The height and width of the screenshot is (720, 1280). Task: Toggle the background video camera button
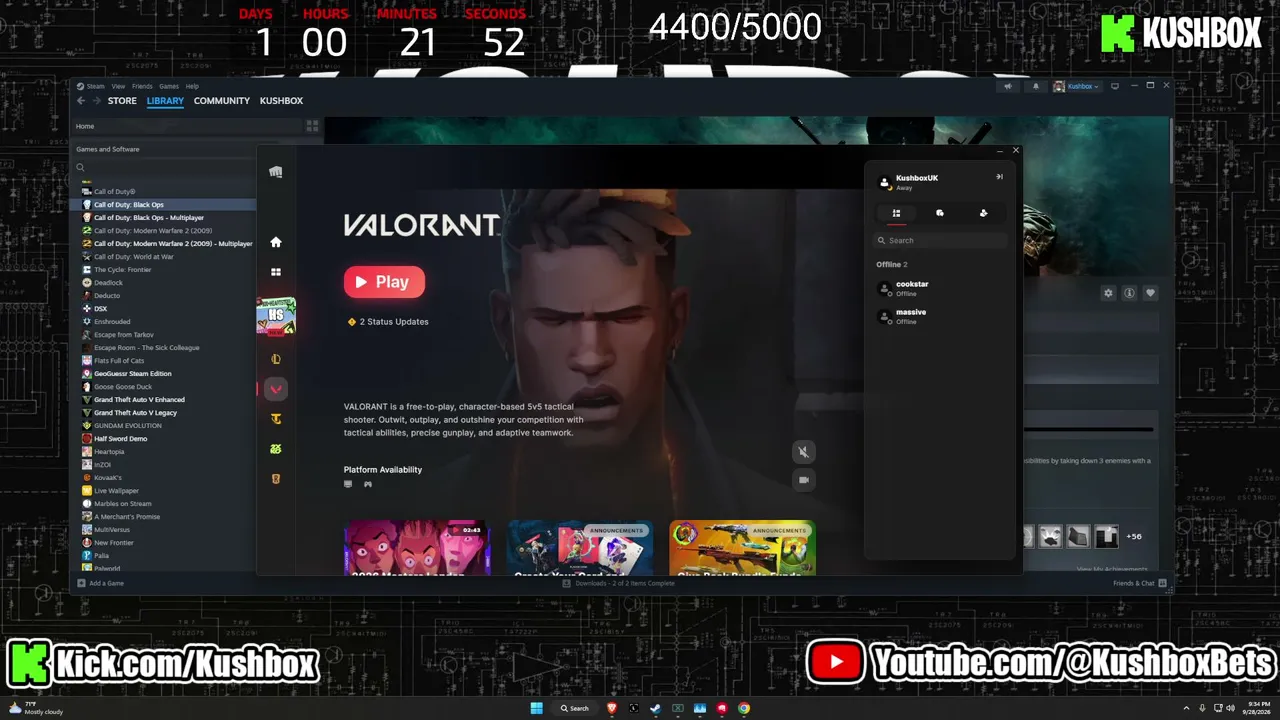(x=803, y=480)
